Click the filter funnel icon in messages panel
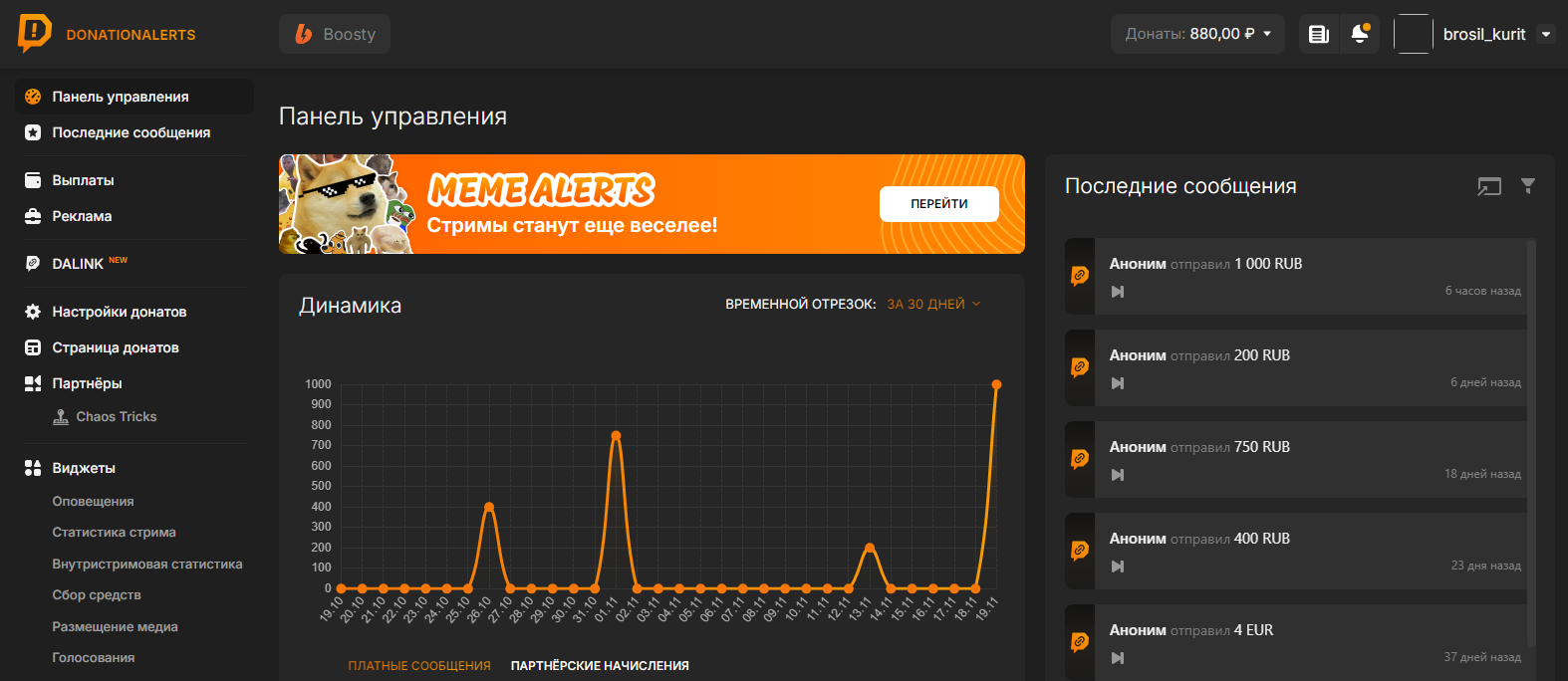This screenshot has height=681, width=1568. tap(1528, 185)
